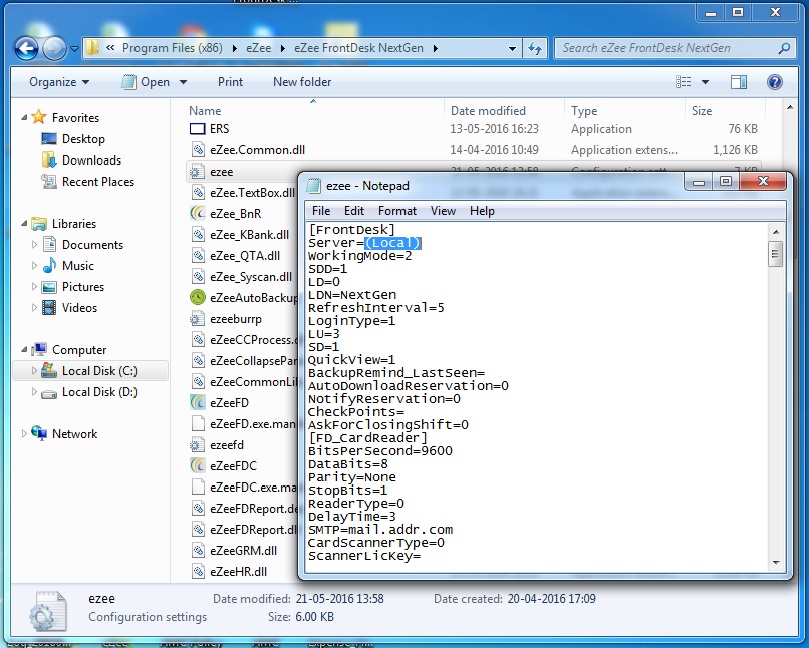Click Notepad scrollbar down arrow
The height and width of the screenshot is (648, 809).
click(775, 563)
